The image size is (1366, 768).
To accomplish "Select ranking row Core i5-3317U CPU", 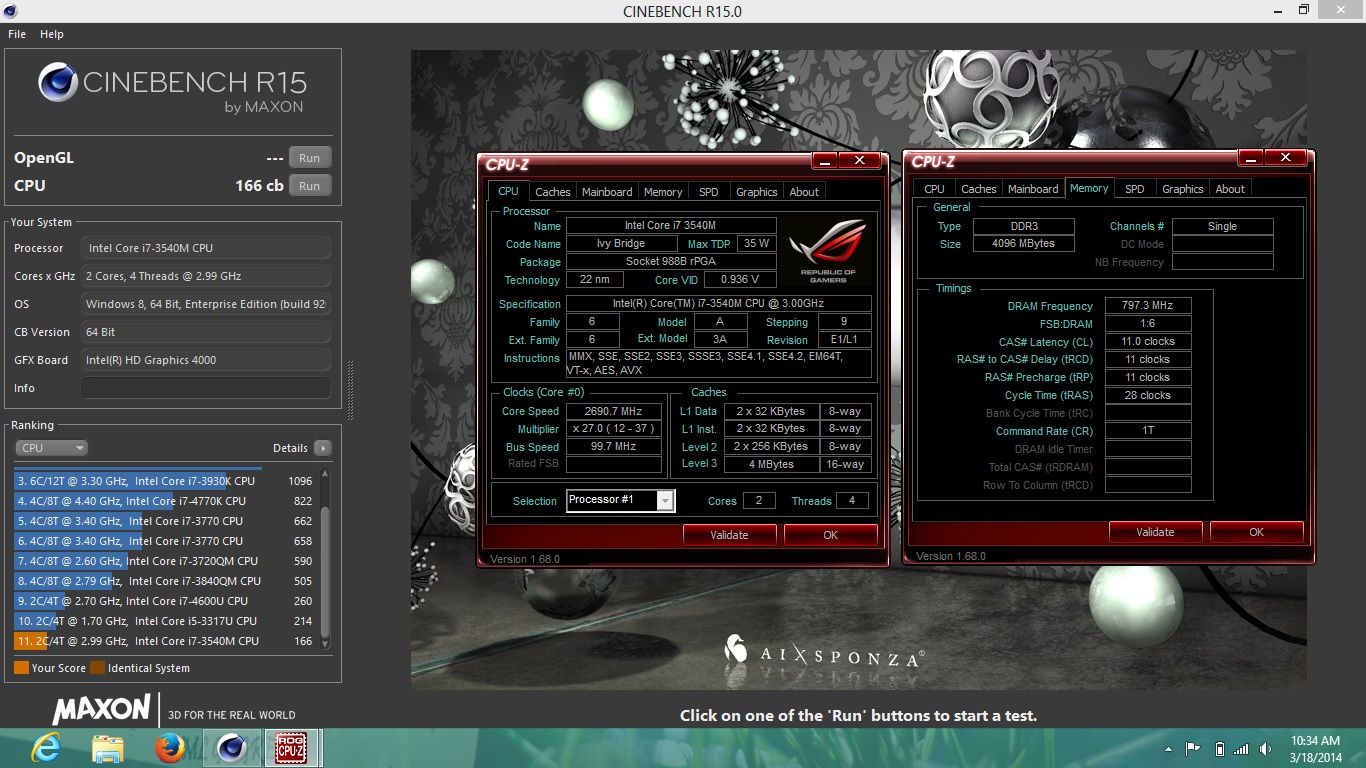I will click(164, 621).
